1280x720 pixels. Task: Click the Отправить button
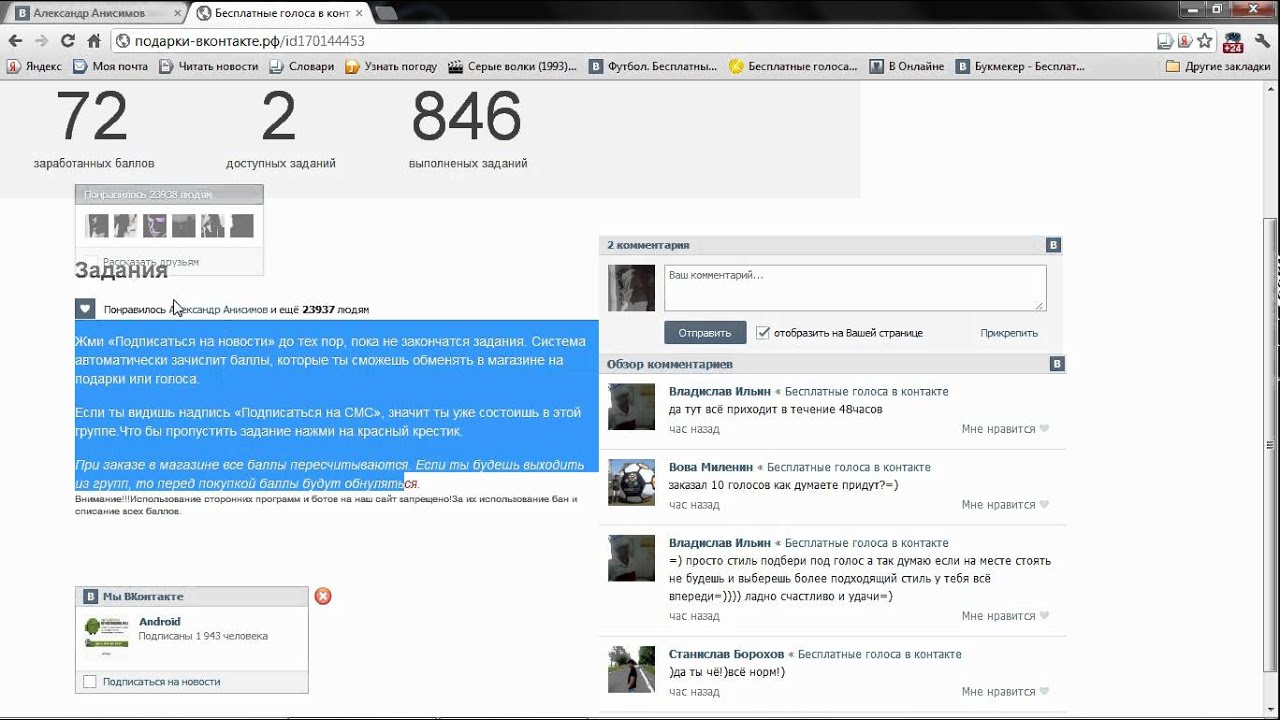point(705,333)
